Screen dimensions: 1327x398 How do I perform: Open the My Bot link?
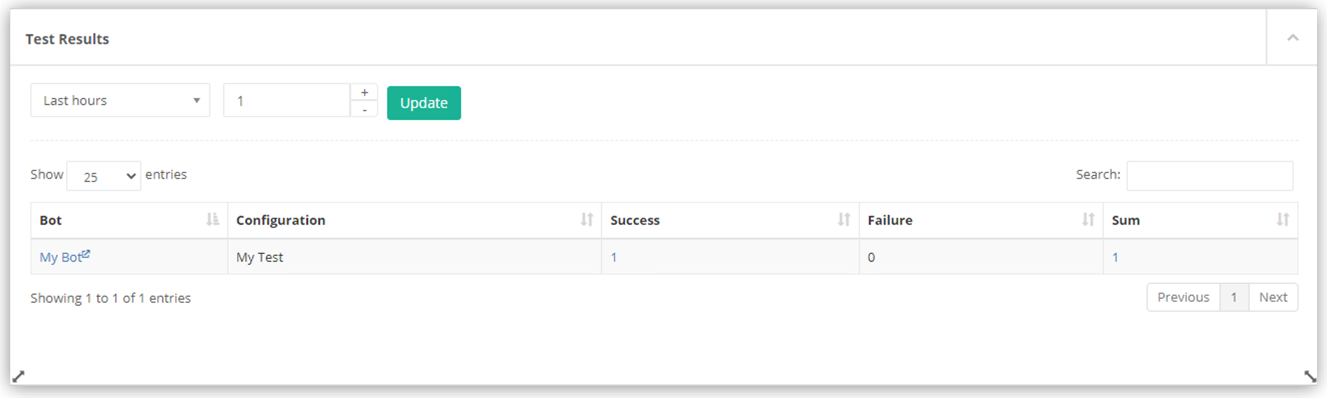pyautogui.click(x=60, y=257)
